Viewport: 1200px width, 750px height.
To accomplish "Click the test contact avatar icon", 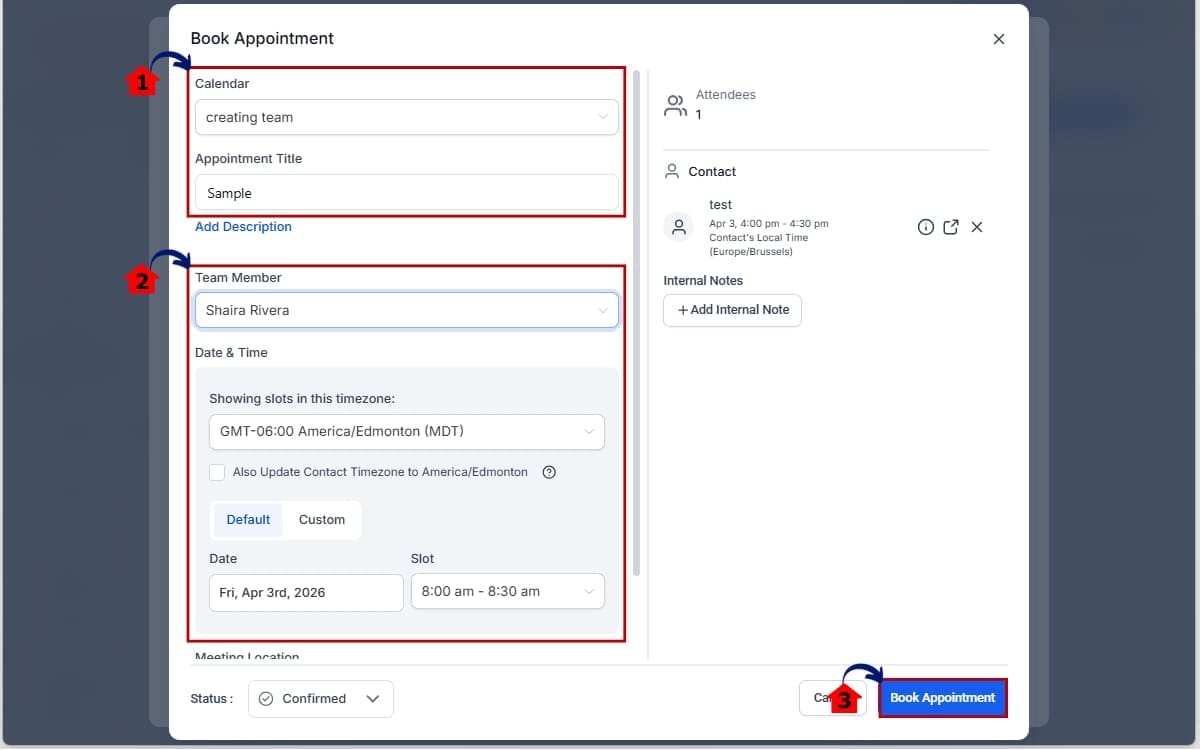I will coord(680,227).
